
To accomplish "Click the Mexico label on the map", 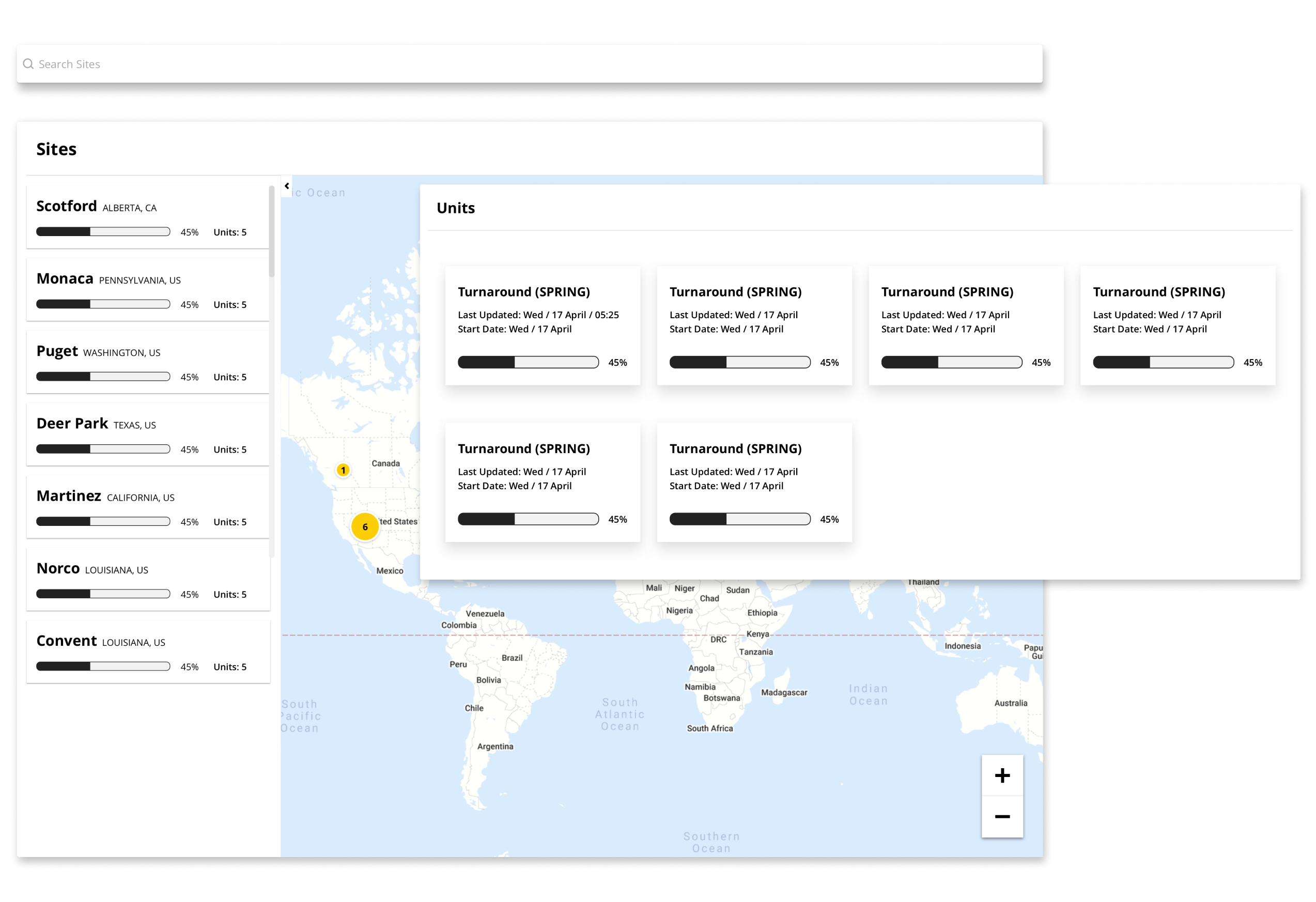I will (390, 571).
